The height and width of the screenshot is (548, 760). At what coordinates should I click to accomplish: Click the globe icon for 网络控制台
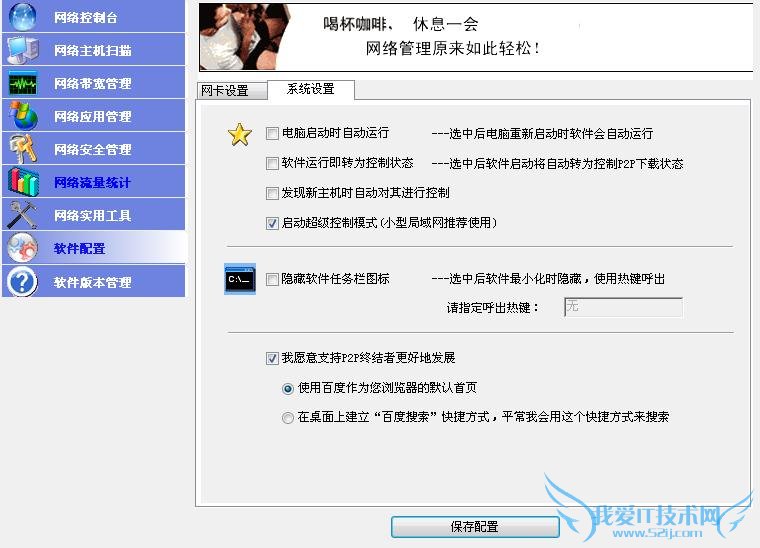click(x=22, y=16)
